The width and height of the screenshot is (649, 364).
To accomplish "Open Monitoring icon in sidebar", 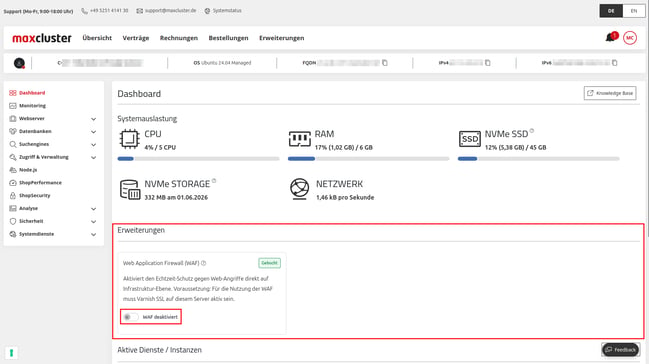I will (x=13, y=106).
